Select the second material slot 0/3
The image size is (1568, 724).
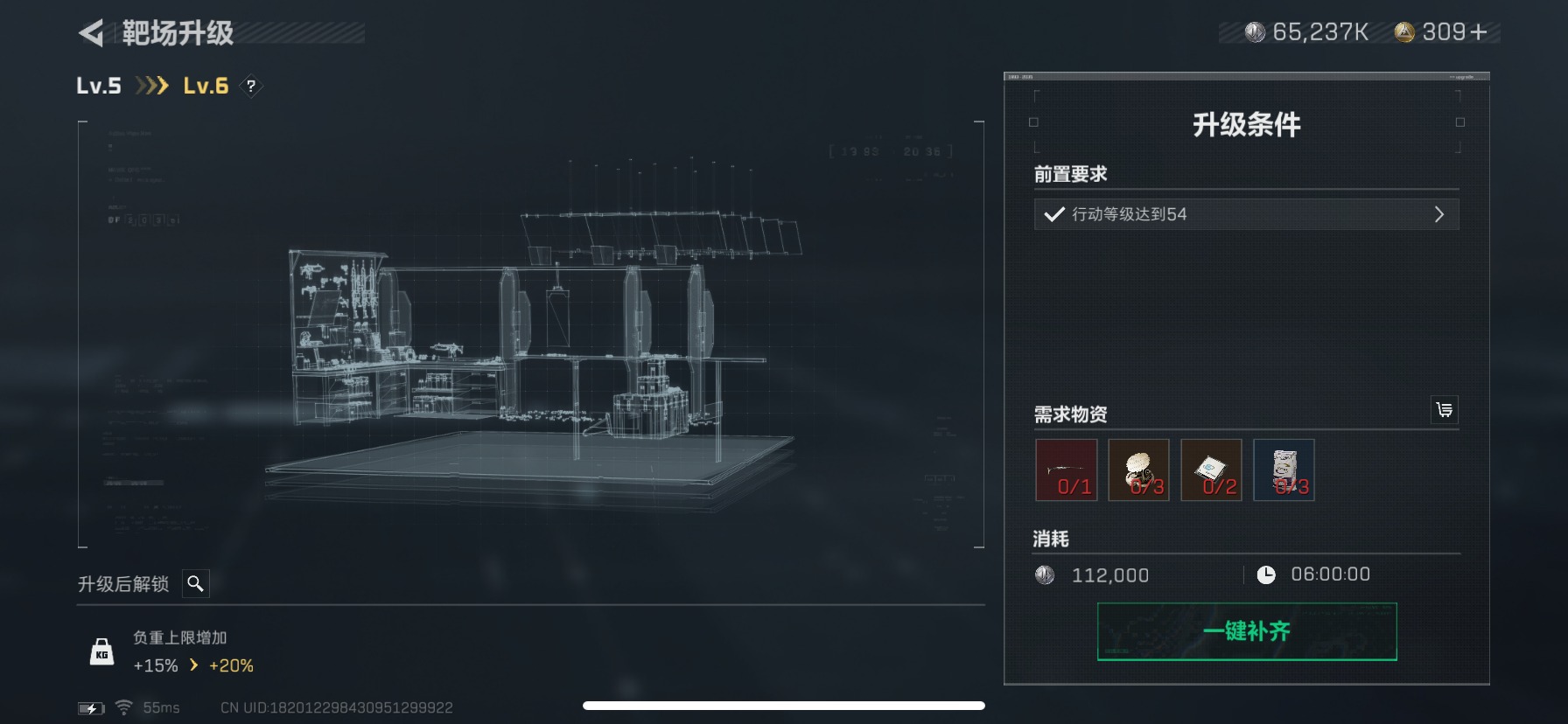(1138, 470)
